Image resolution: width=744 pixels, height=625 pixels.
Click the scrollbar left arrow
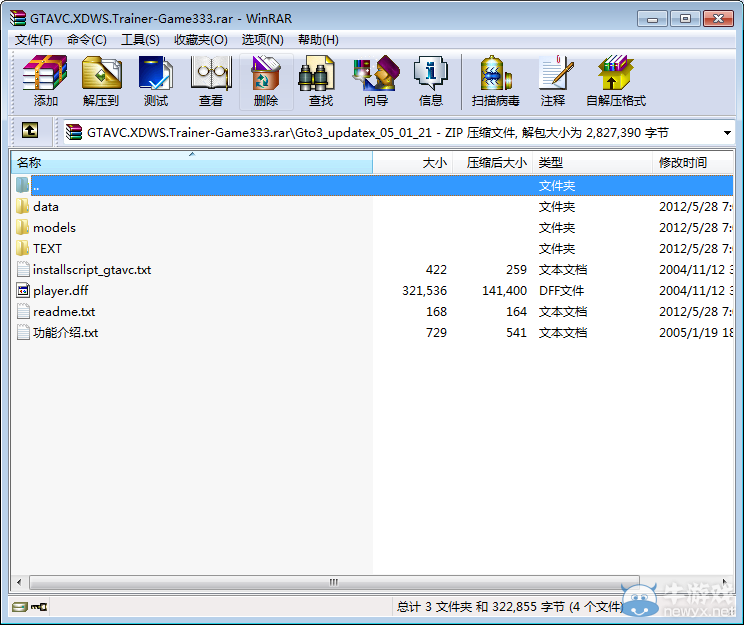19,582
